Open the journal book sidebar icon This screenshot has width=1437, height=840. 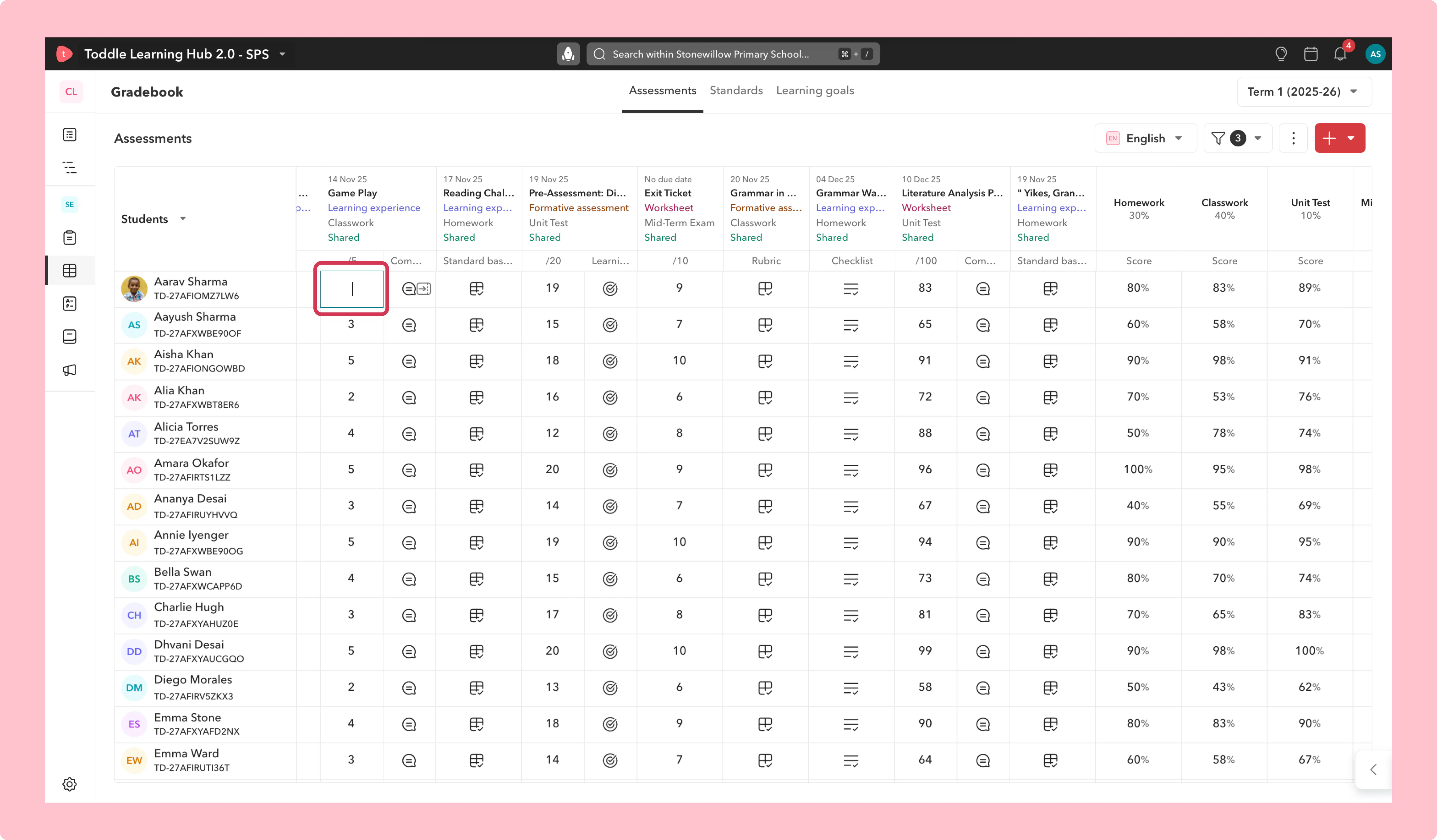pos(69,337)
